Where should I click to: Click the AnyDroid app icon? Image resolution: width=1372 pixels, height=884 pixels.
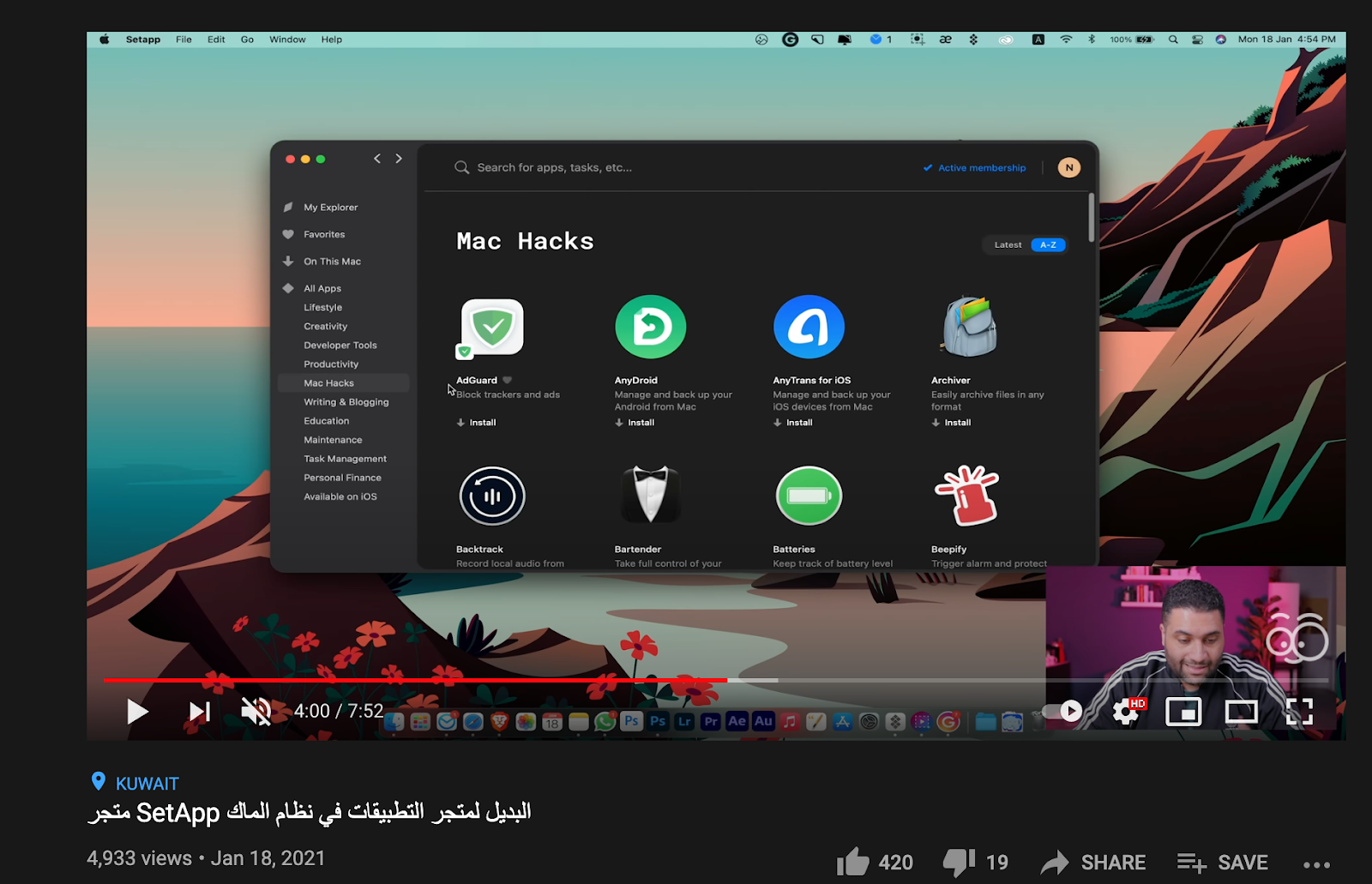pos(650,327)
